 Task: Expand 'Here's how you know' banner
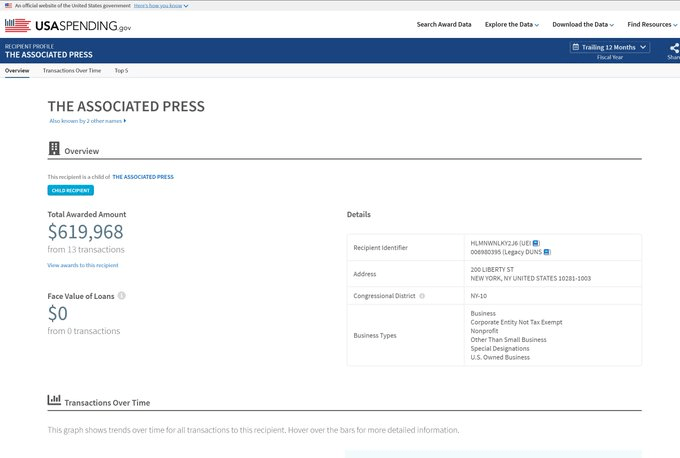point(161,5)
